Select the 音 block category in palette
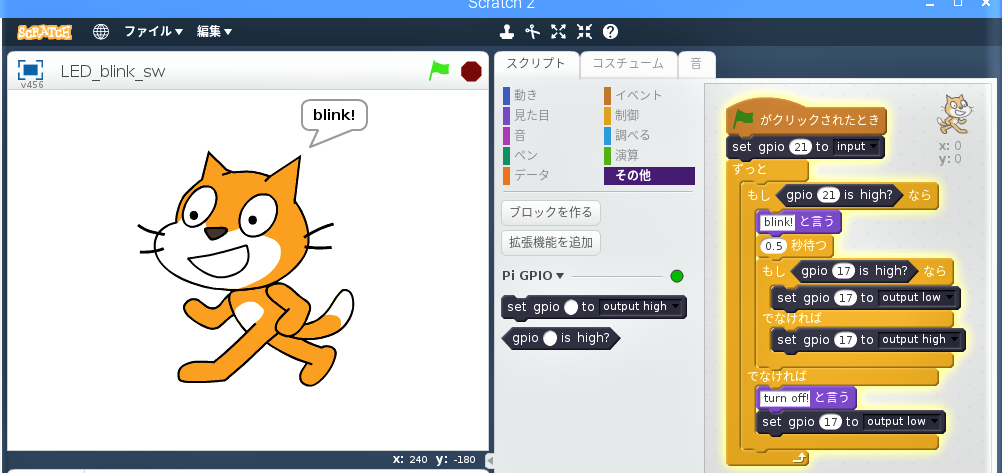The image size is (1002, 473). click(x=515, y=136)
